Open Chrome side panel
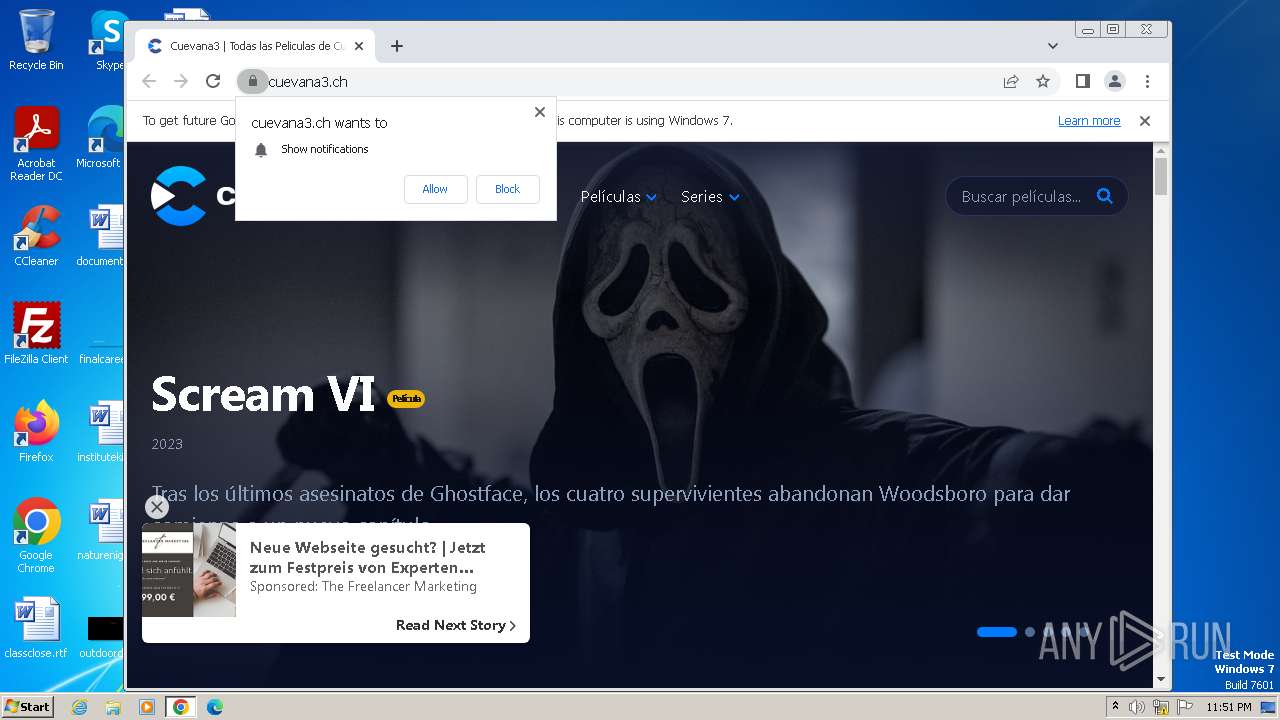 tap(1082, 81)
